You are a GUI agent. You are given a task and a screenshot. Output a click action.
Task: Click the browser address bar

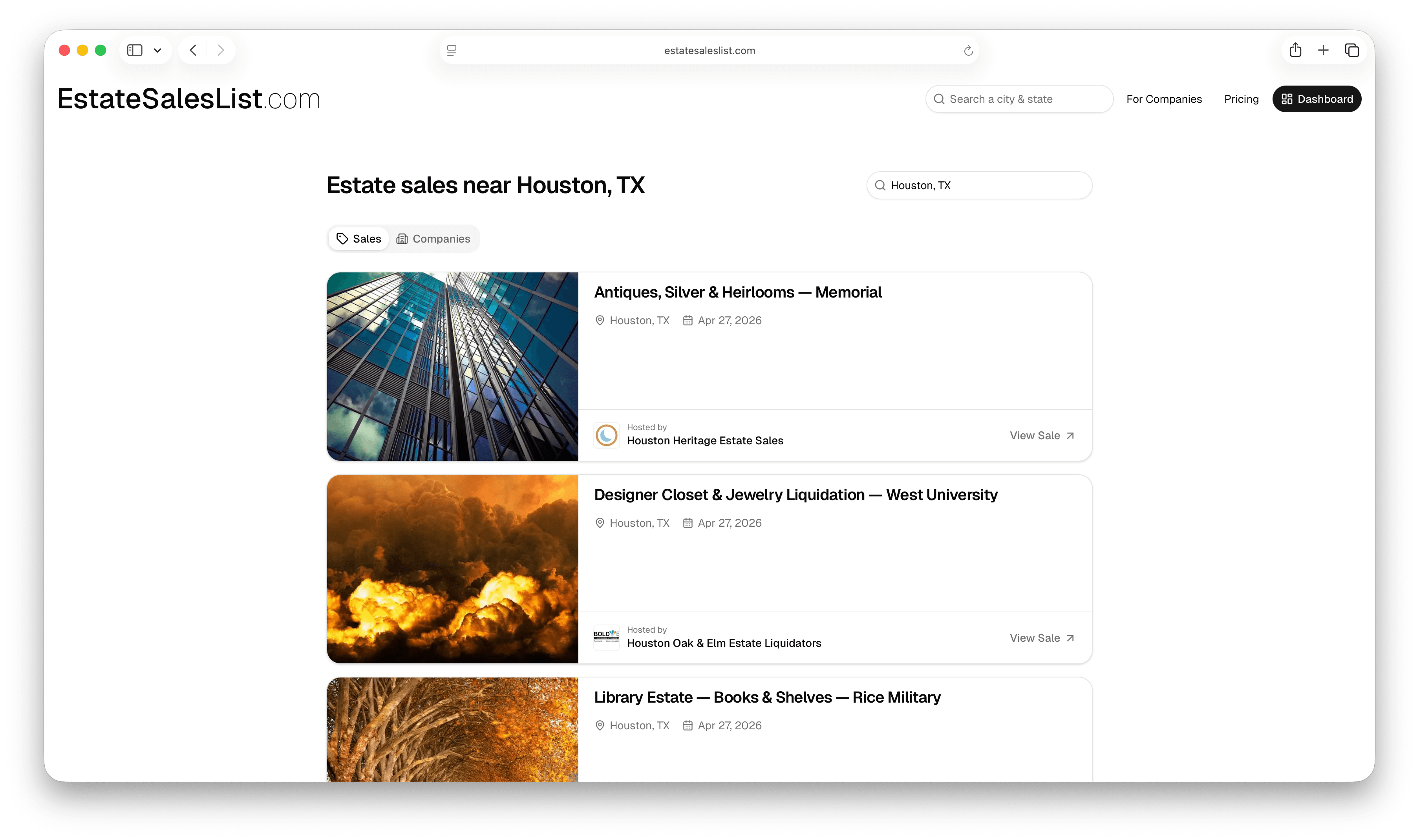(x=709, y=50)
